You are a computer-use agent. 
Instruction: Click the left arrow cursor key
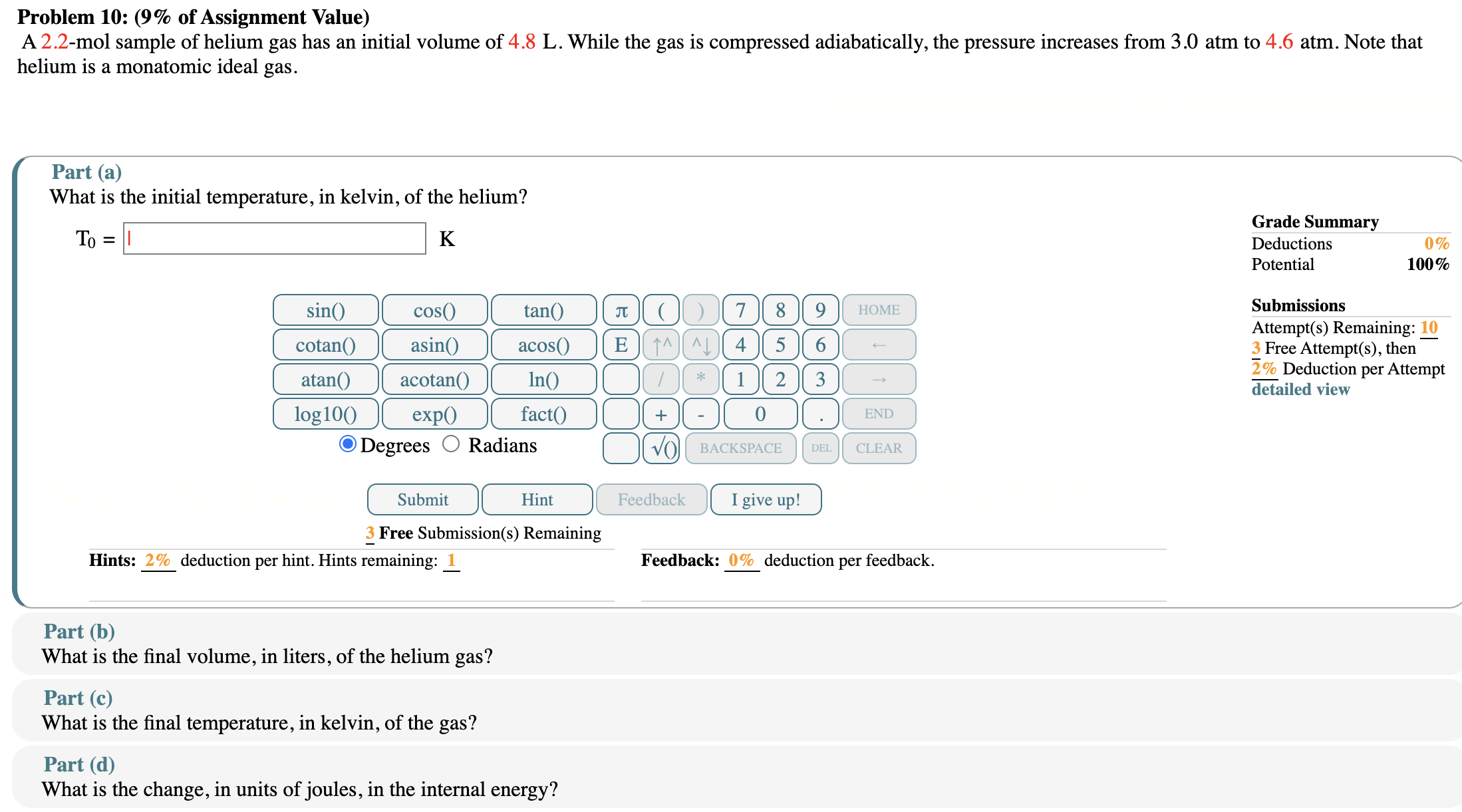point(879,344)
